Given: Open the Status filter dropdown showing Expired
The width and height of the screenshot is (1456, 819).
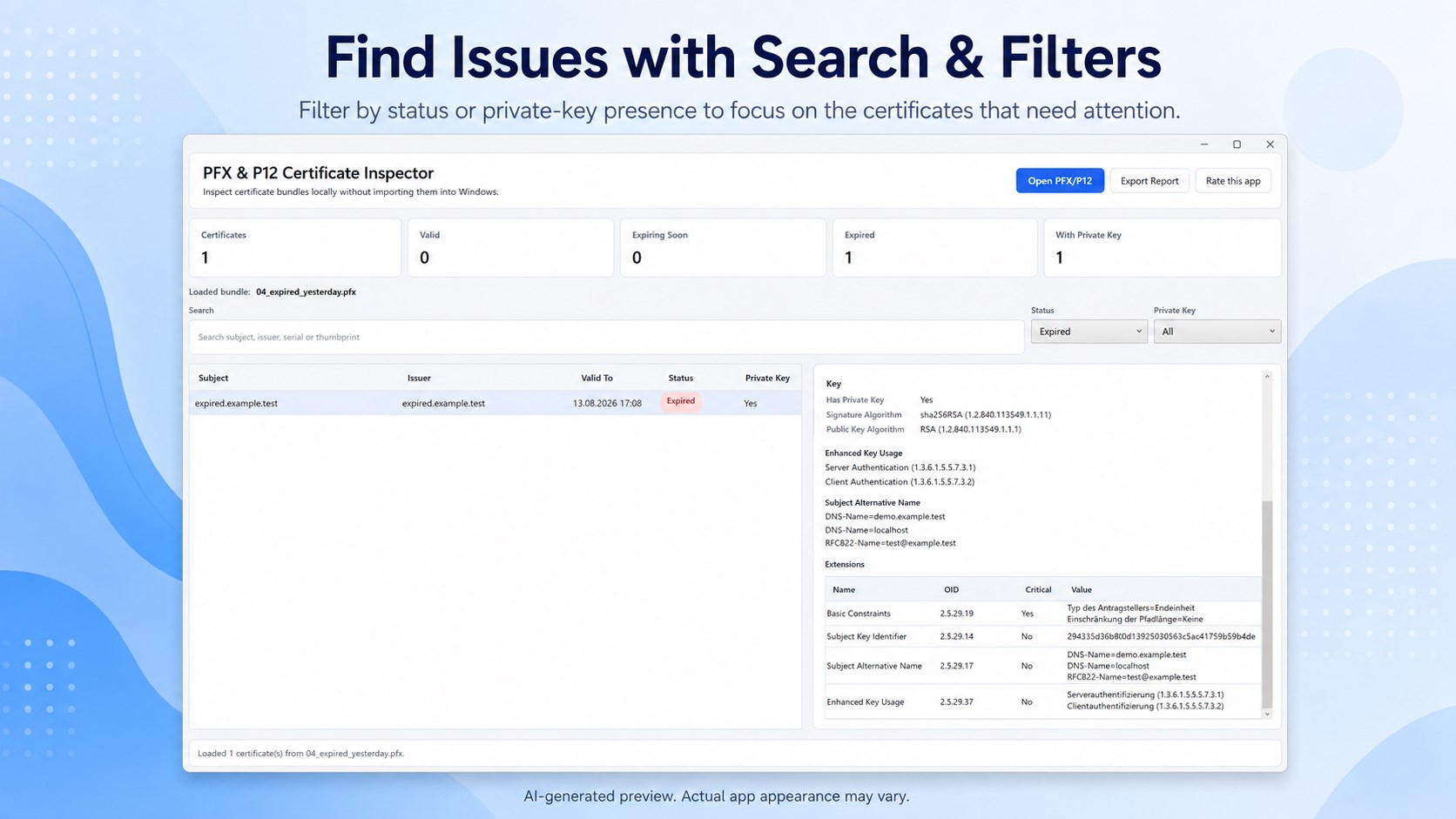Looking at the screenshot, I should coord(1089,332).
